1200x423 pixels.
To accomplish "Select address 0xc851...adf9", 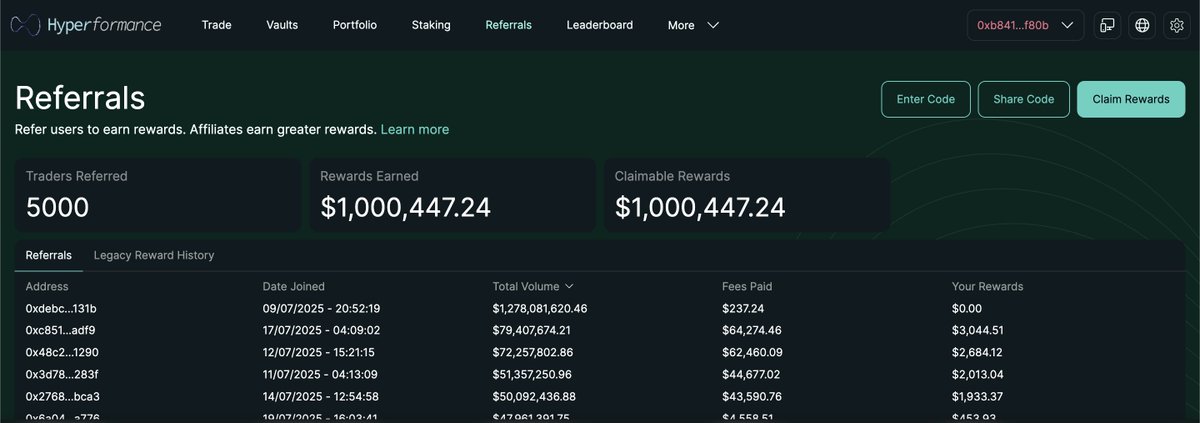I will coord(60,330).
